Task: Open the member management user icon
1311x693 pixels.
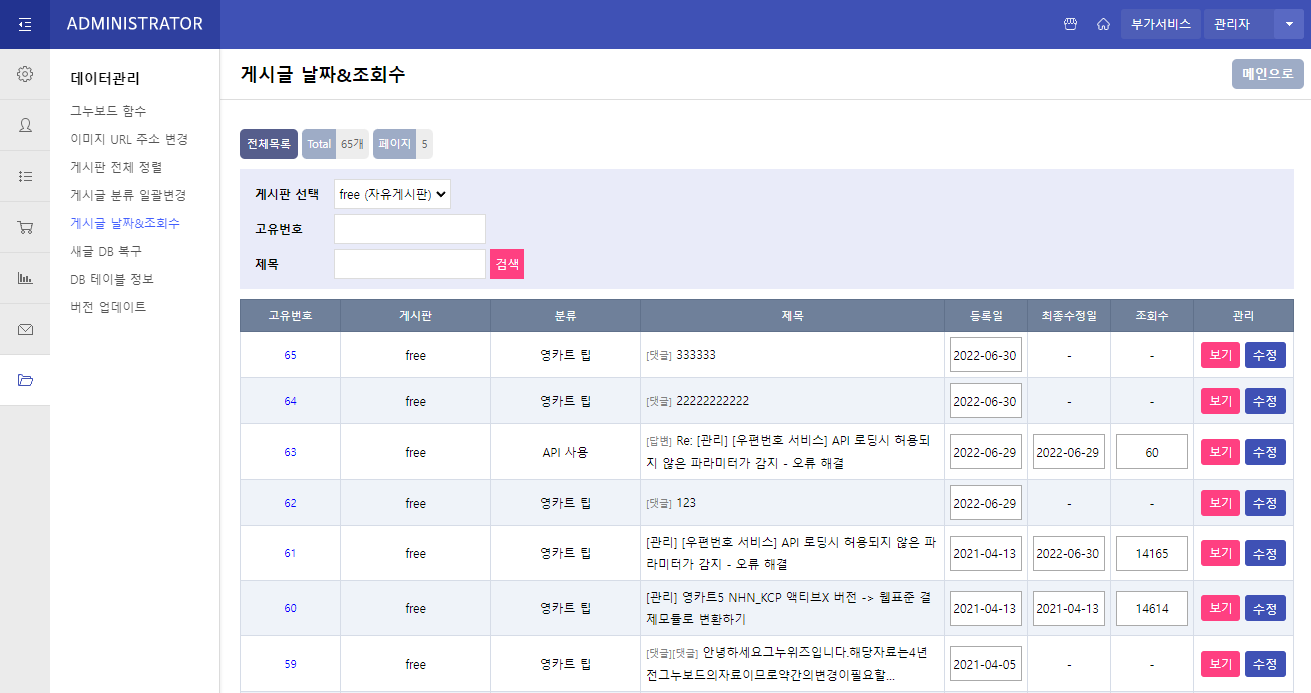Action: point(25,125)
